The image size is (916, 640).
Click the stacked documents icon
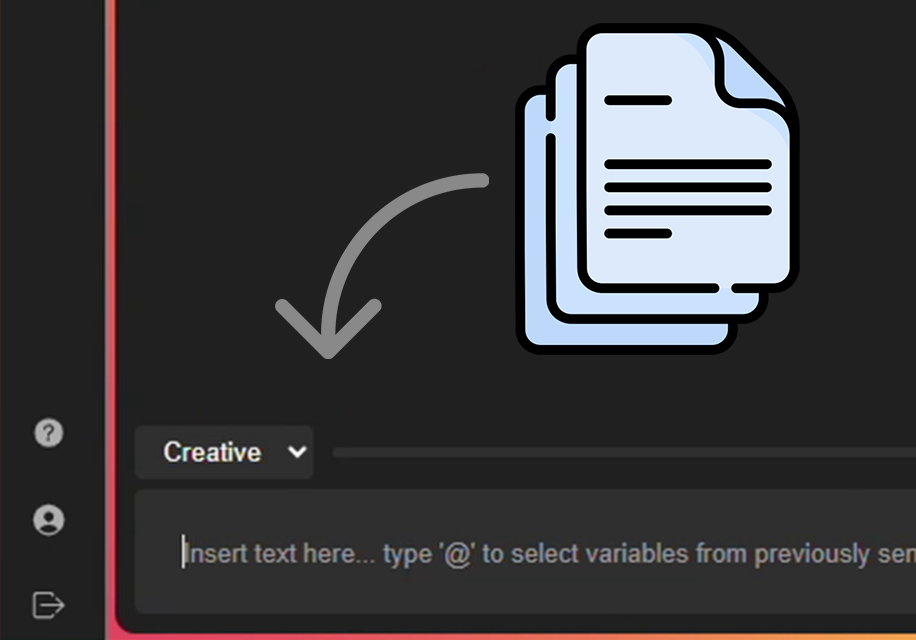pyautogui.click(x=655, y=190)
